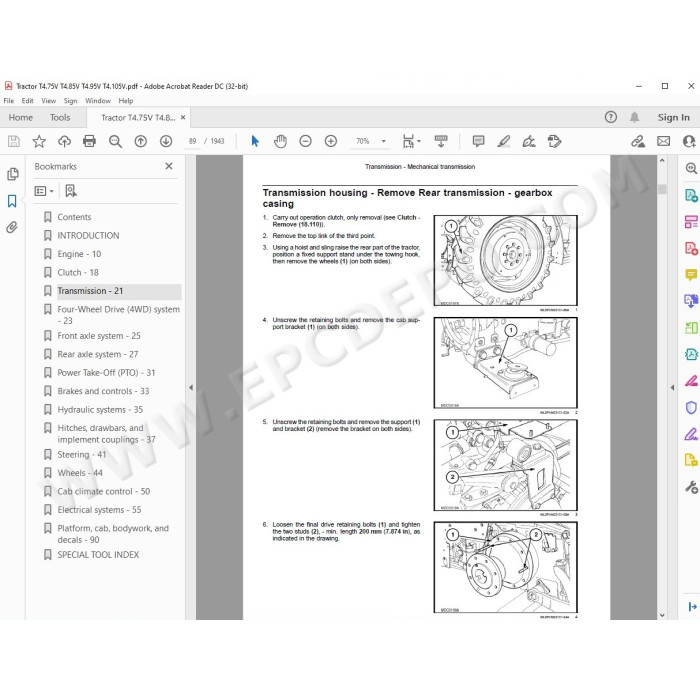Go to the previous page
This screenshot has width=700, height=700.
(x=141, y=142)
